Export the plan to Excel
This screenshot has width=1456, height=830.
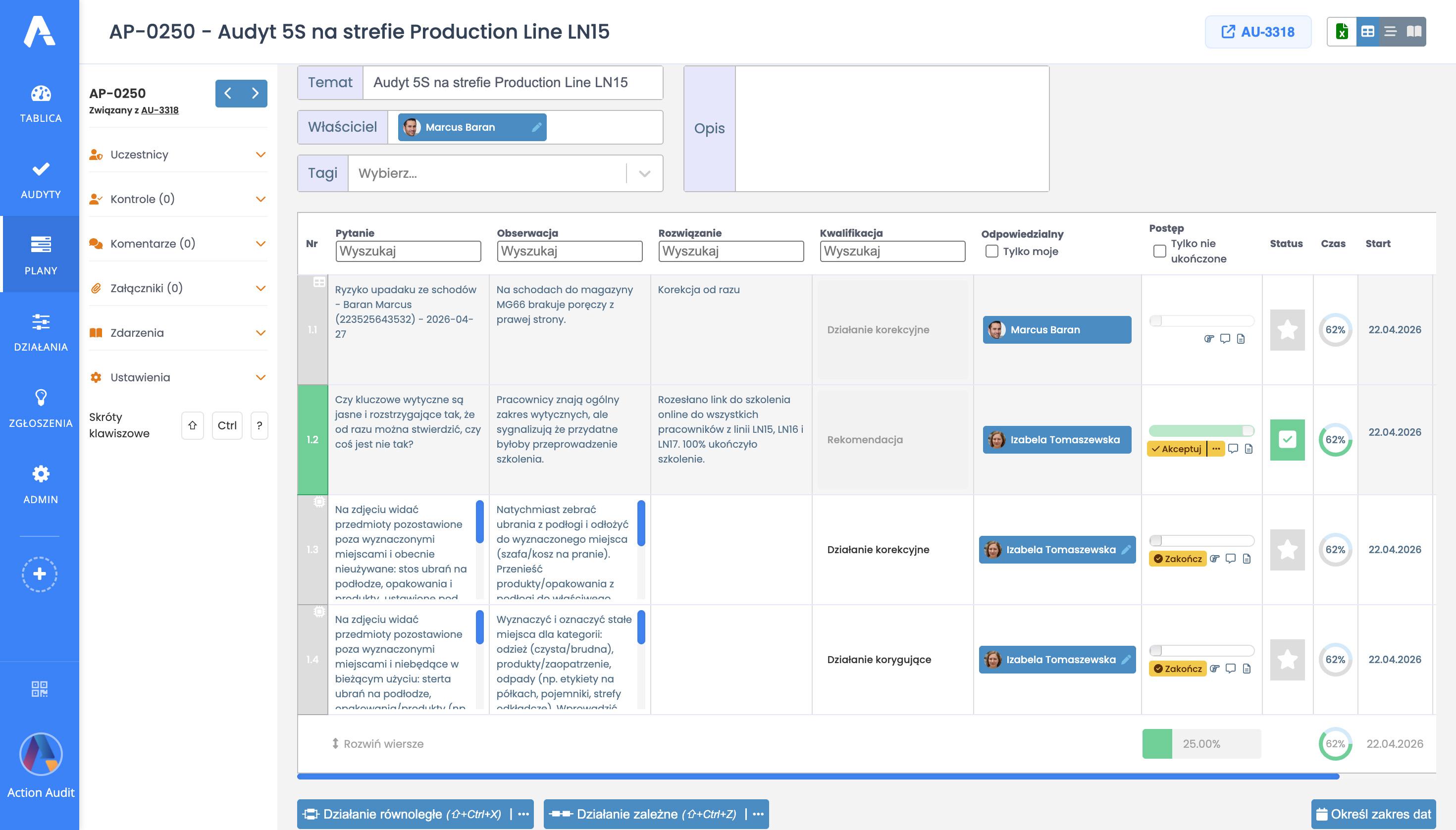[x=1342, y=32]
